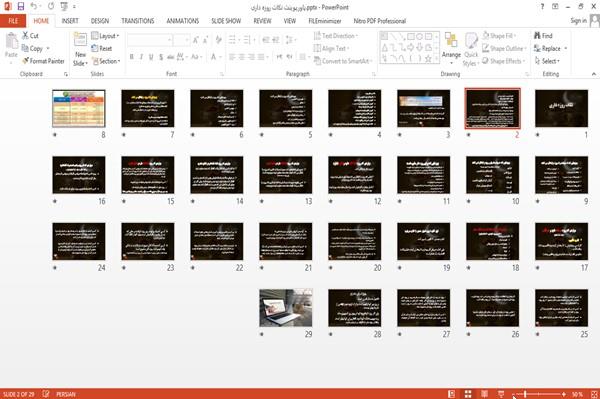The width and height of the screenshot is (600, 399).
Task: Toggle Bold formatting button
Action: (131, 57)
